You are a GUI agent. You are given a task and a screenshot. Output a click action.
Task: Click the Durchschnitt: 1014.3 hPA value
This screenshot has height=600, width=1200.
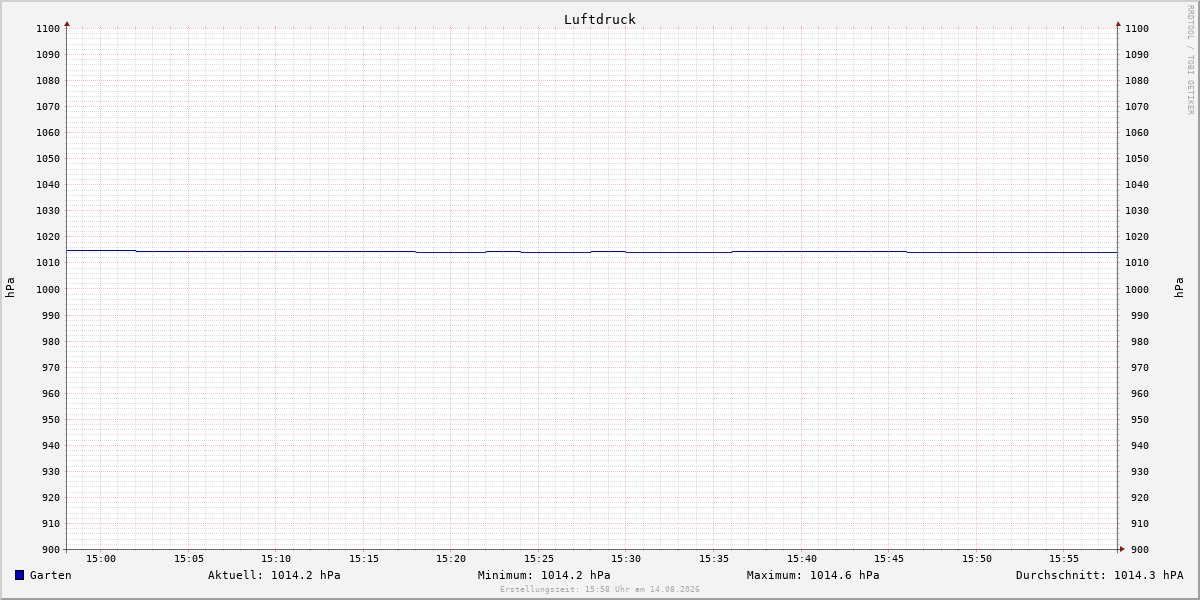[1100, 575]
